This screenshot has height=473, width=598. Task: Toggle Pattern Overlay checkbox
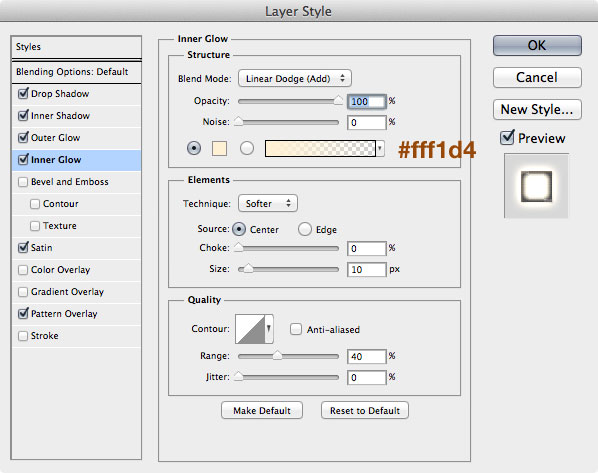coord(23,314)
